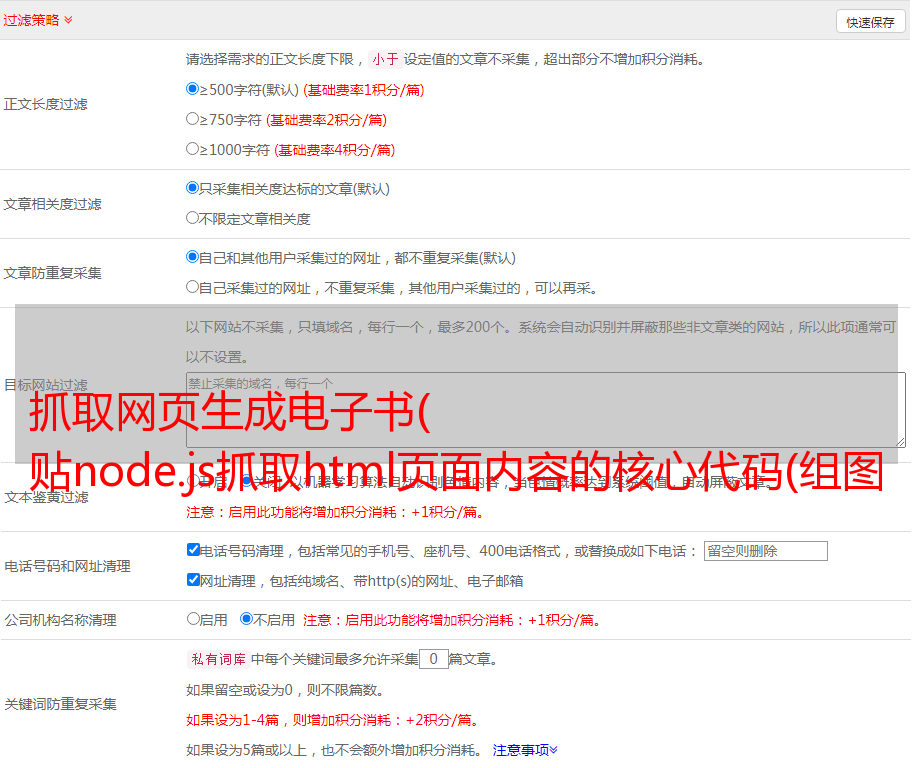Click the 快速保存 button
The height and width of the screenshot is (768, 912).
(x=870, y=22)
